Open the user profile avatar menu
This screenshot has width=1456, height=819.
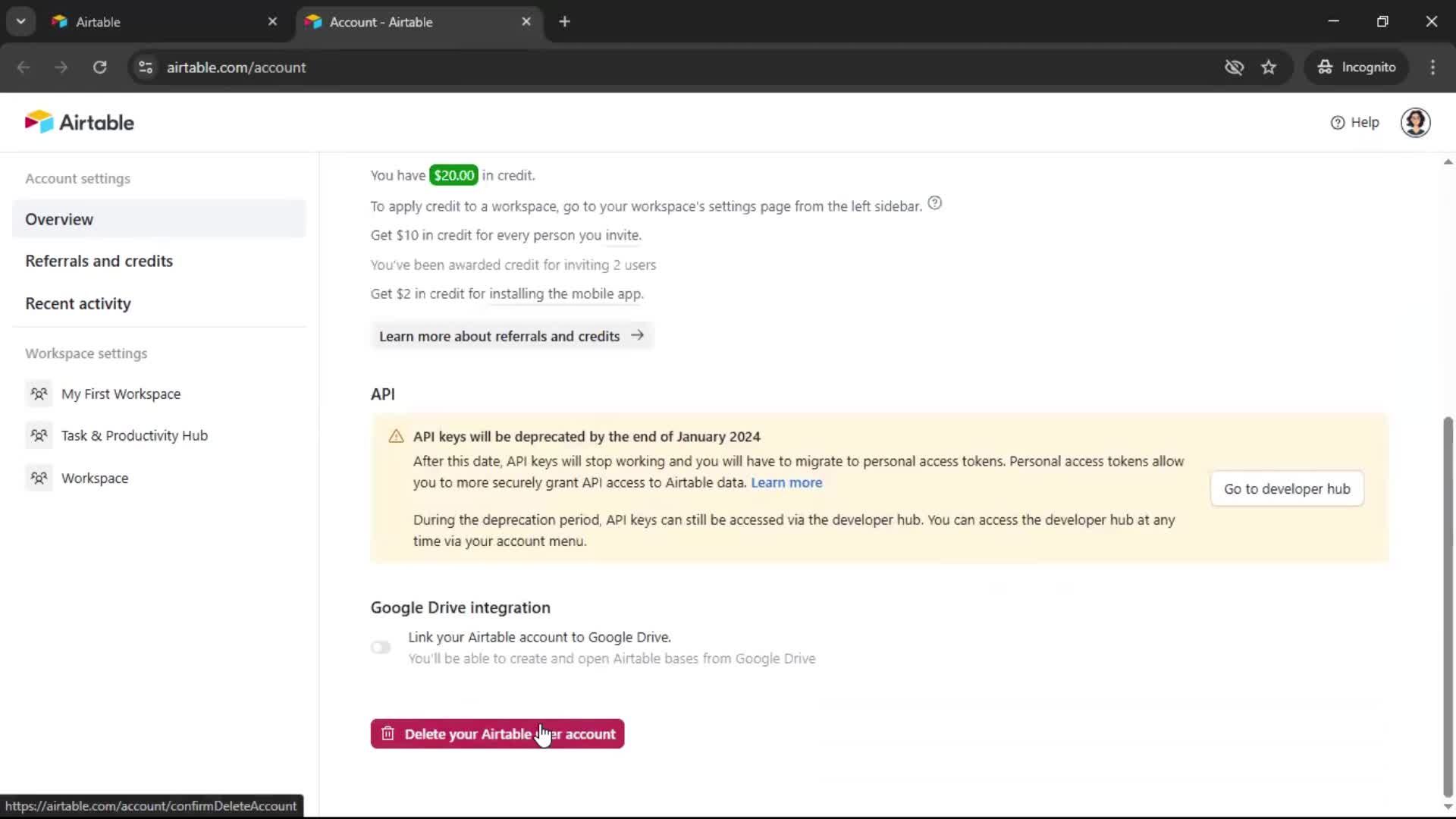[1415, 122]
